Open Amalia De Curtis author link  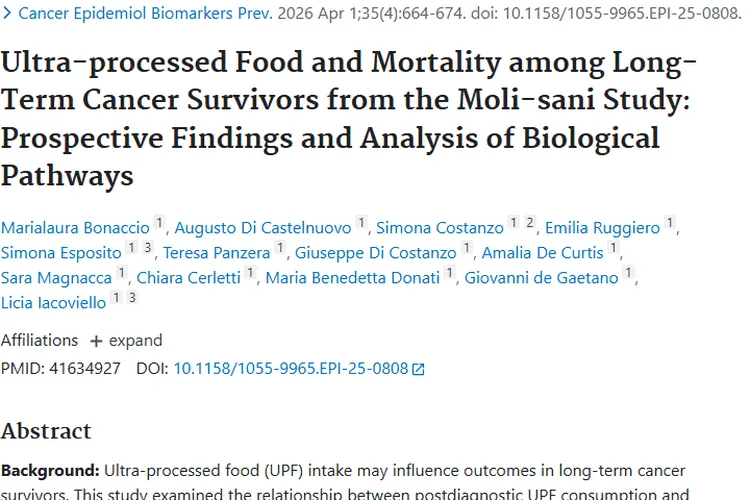point(543,253)
